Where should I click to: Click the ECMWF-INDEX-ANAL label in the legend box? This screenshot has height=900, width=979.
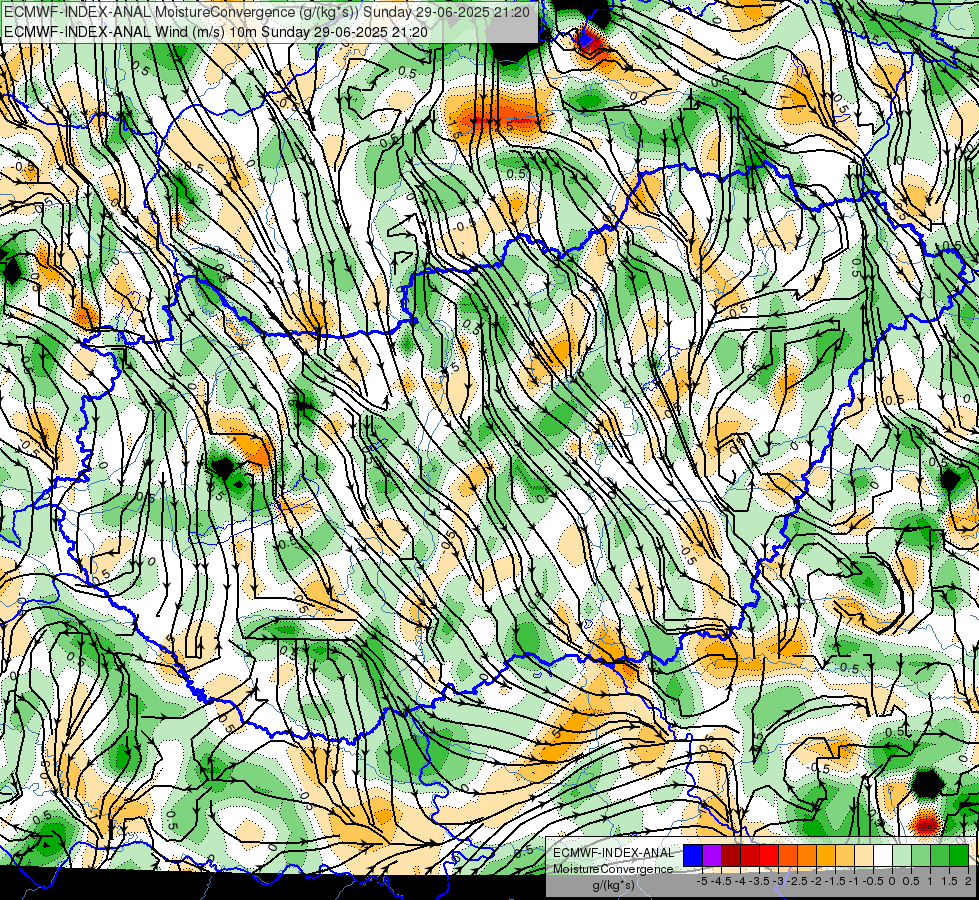click(613, 853)
